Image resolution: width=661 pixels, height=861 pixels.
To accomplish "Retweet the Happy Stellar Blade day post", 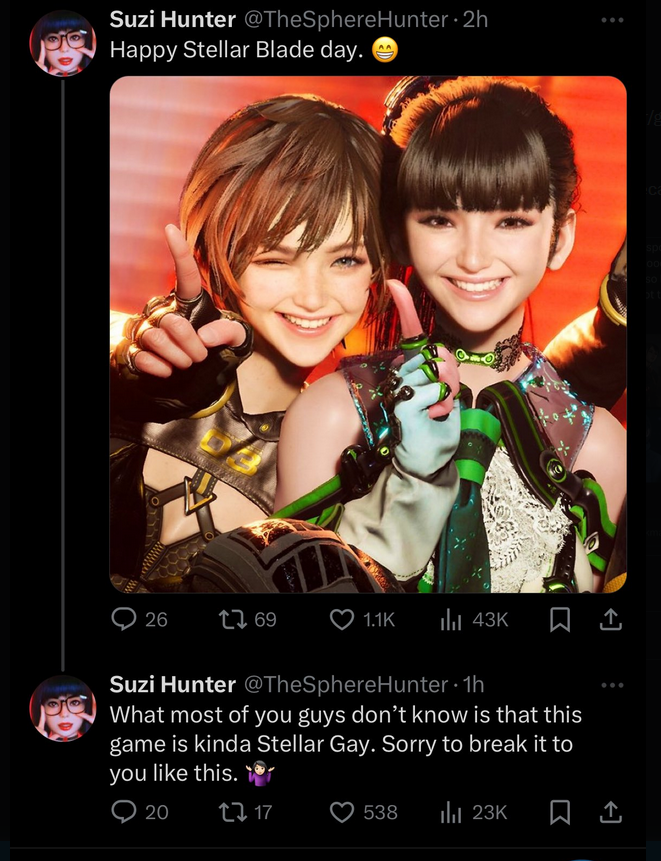I will 247,620.
